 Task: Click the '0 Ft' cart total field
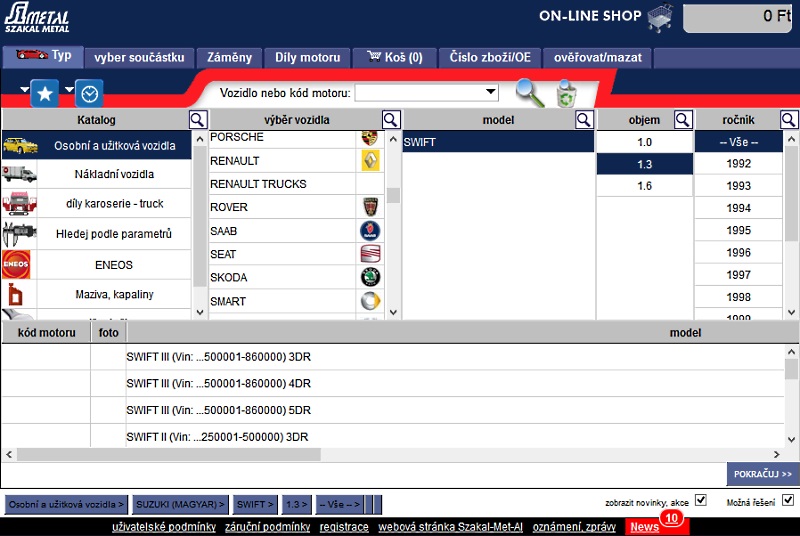(x=738, y=17)
